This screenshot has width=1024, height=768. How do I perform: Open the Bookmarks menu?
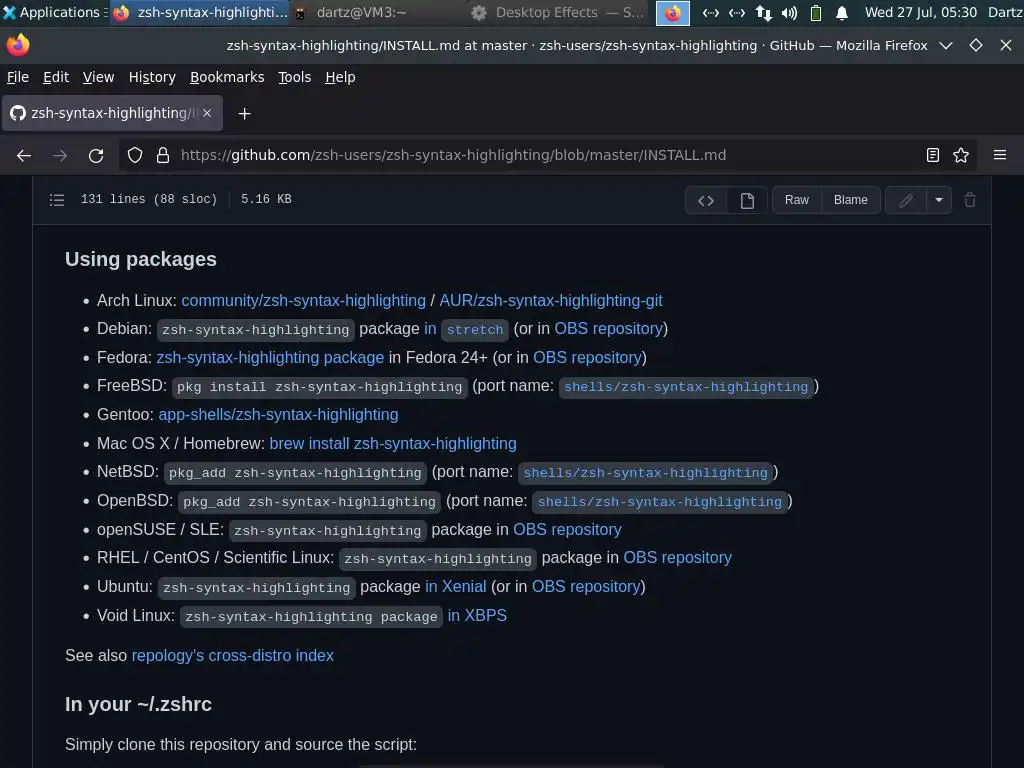coord(227,77)
